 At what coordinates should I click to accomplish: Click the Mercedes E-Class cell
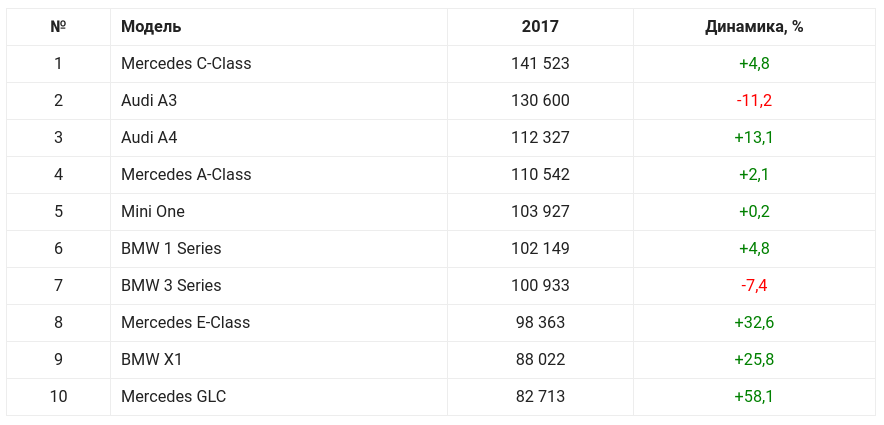185,323
